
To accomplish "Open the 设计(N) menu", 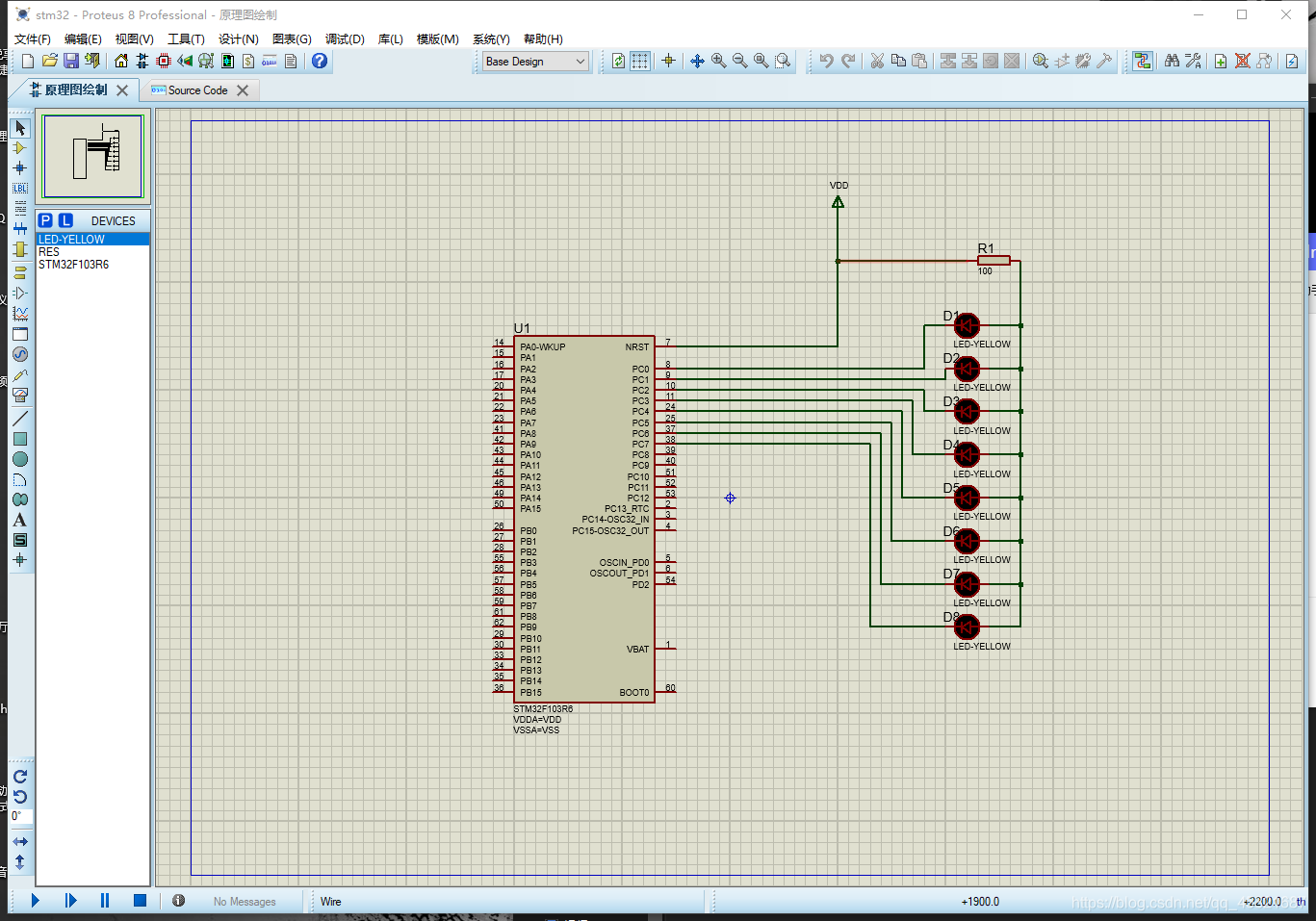I will [x=238, y=38].
